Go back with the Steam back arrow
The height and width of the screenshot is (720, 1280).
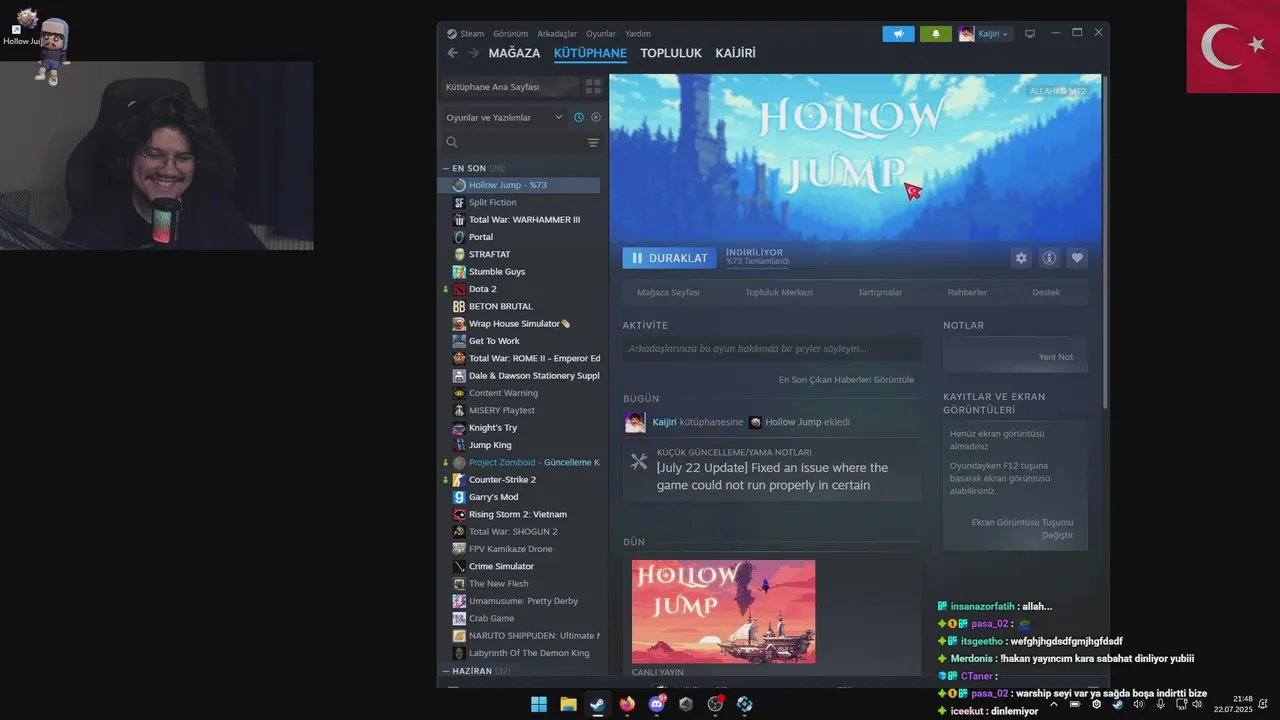453,53
